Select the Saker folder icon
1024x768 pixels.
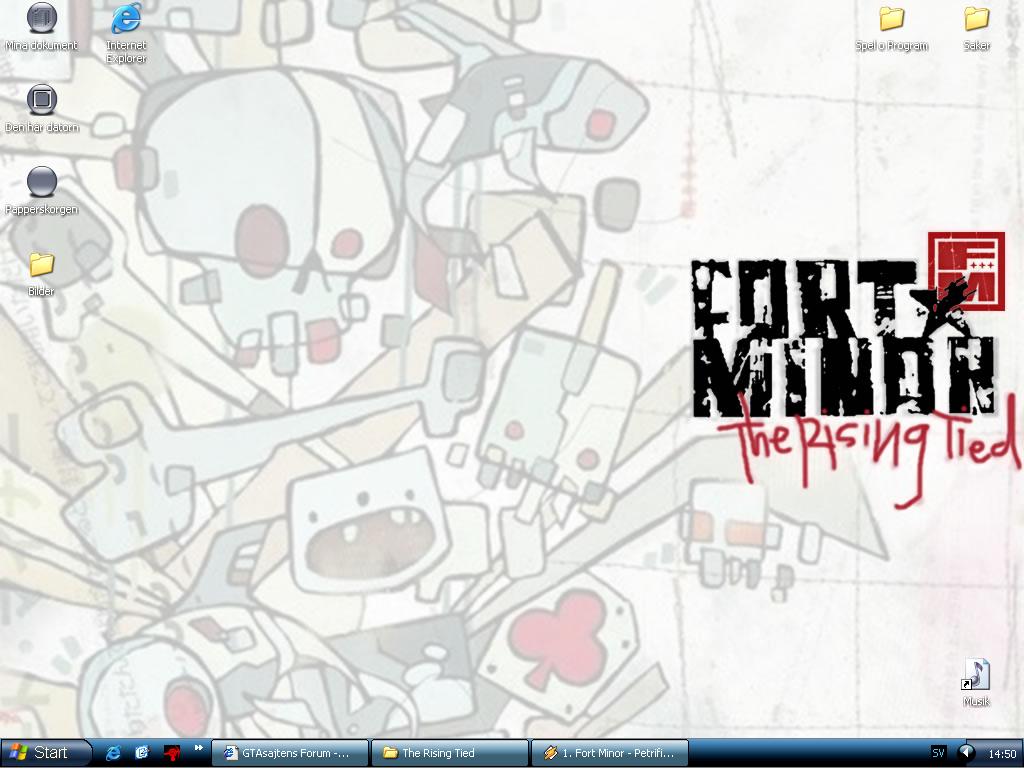pos(976,28)
